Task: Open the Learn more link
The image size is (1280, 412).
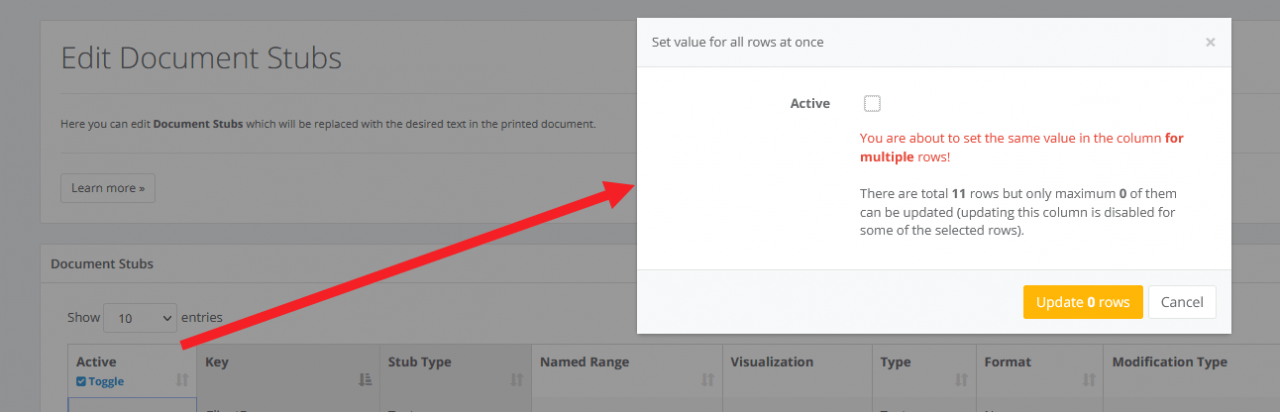Action: [x=107, y=188]
